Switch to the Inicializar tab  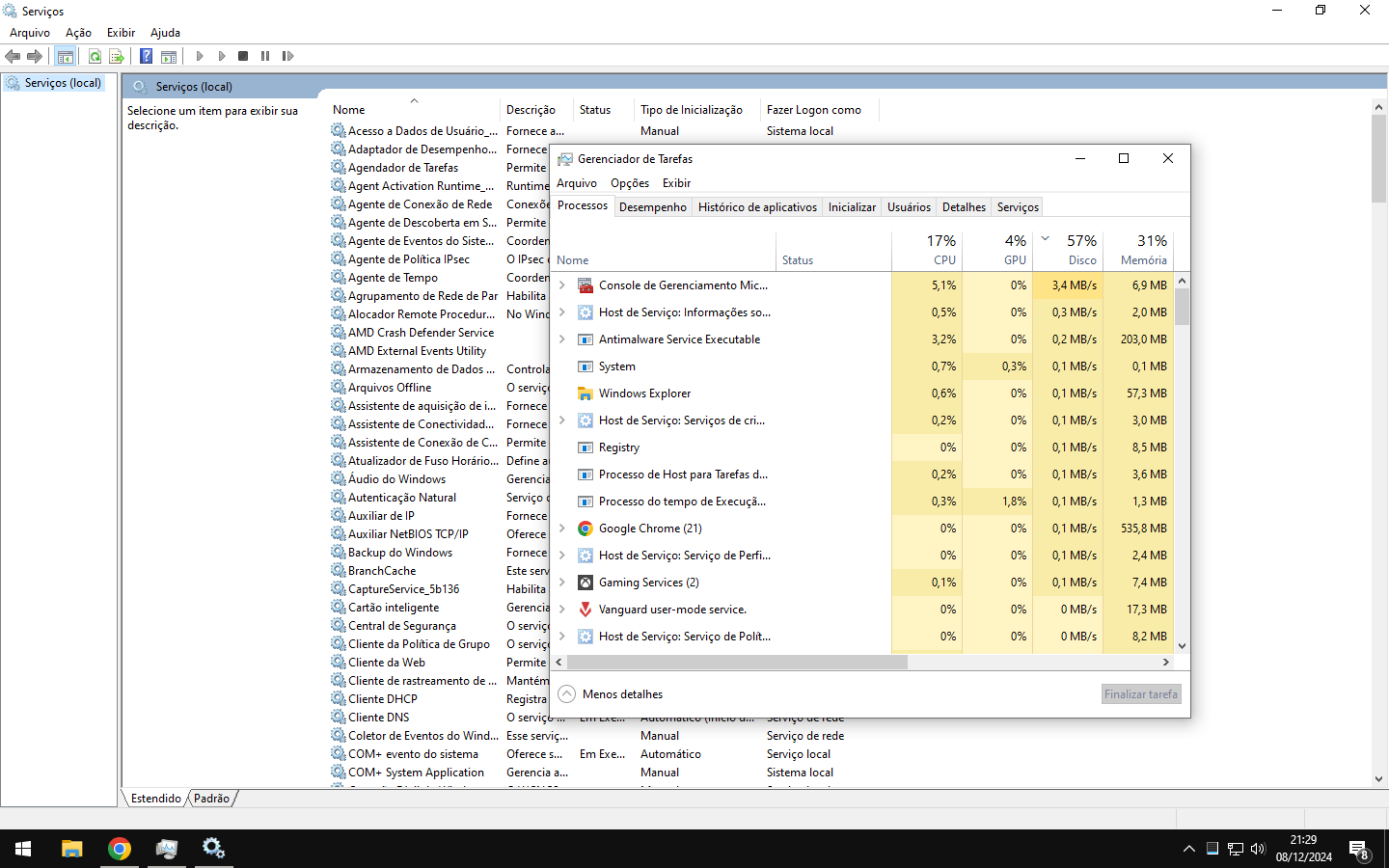coord(852,207)
